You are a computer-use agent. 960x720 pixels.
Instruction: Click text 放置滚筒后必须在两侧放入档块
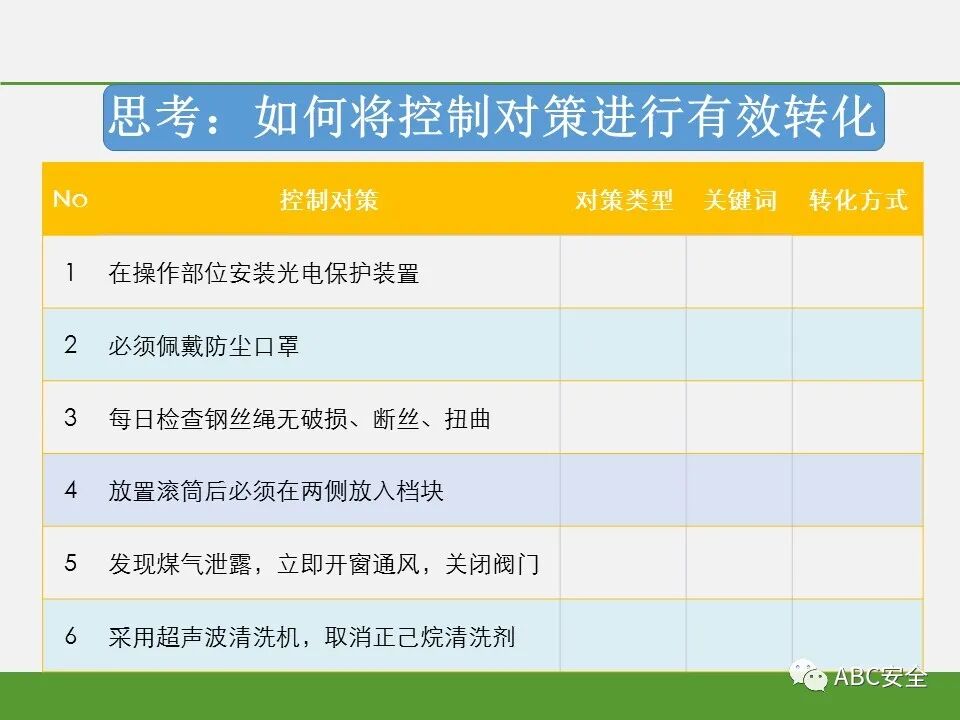tap(276, 491)
